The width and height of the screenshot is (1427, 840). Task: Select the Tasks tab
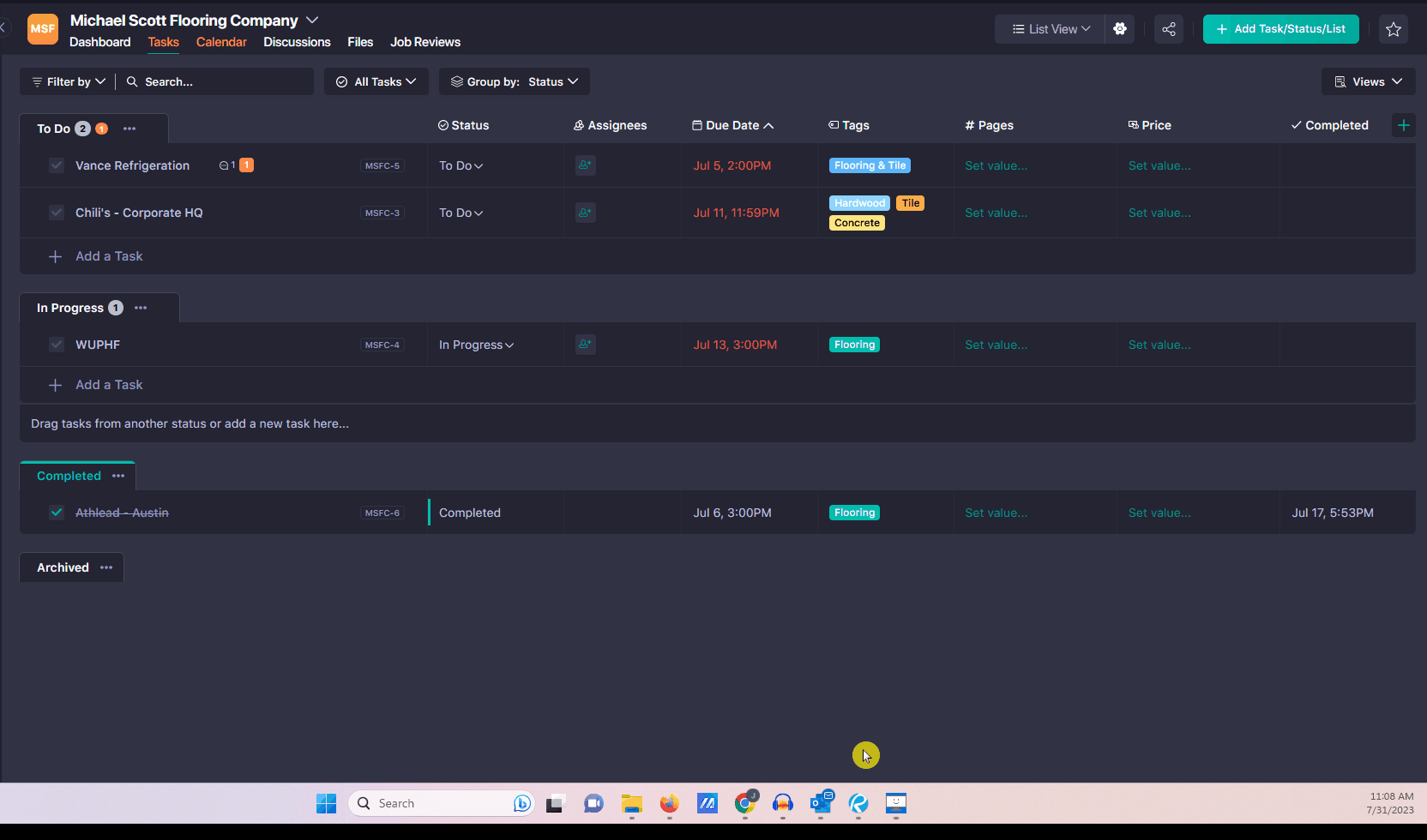point(163,42)
